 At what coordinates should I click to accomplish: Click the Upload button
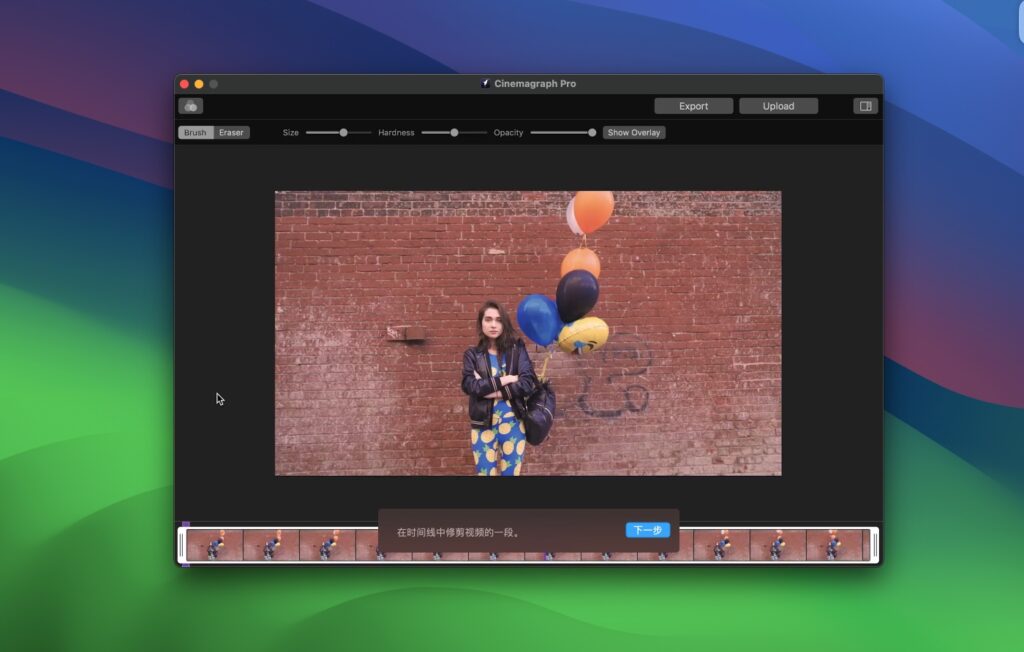point(778,105)
